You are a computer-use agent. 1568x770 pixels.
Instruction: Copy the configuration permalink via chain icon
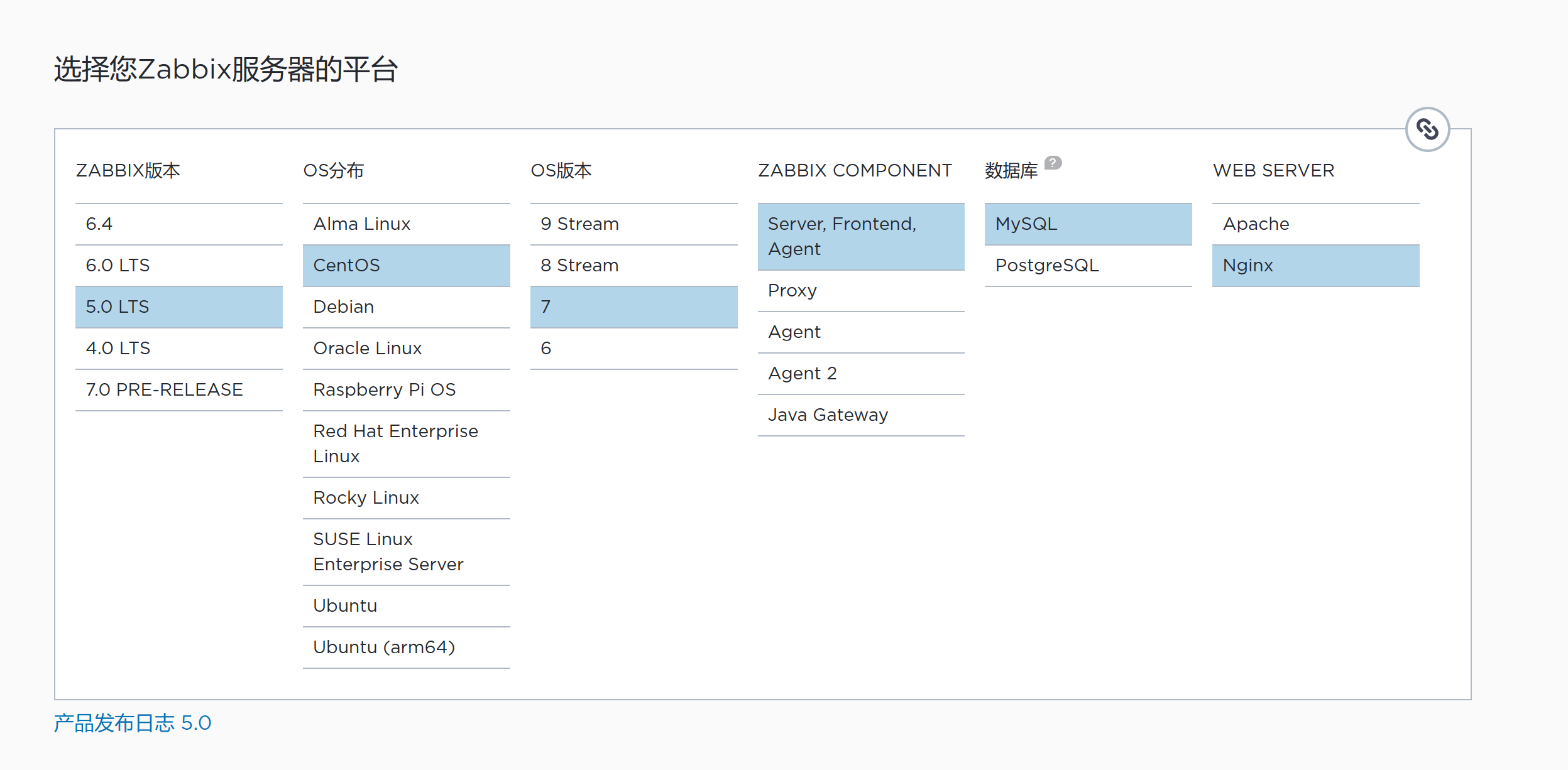click(1427, 129)
